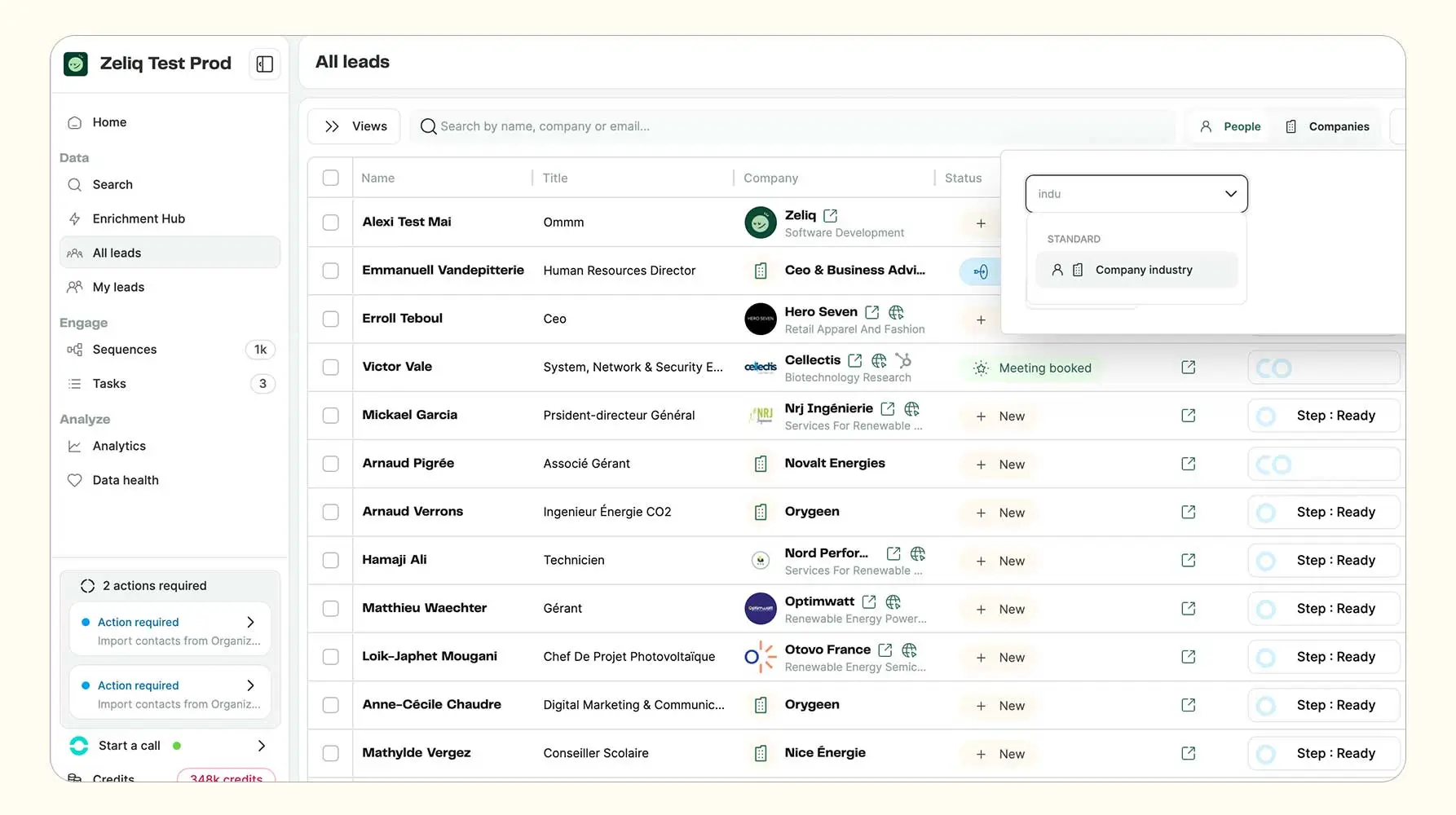Click Optimwatt company logo

click(761, 609)
